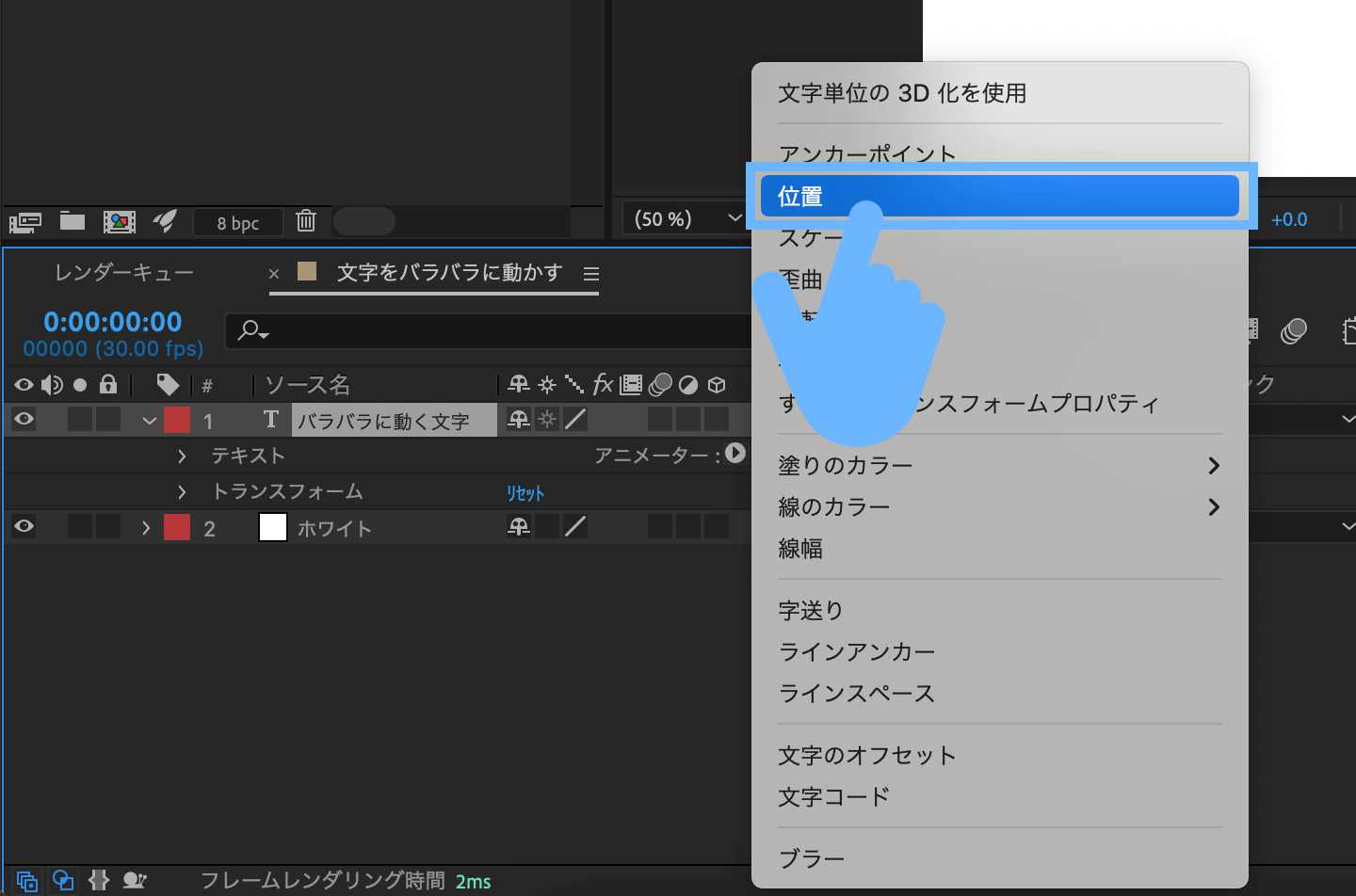This screenshot has height=896, width=1356.
Task: Choose 位置 from the animator menu
Action: (x=1000, y=196)
